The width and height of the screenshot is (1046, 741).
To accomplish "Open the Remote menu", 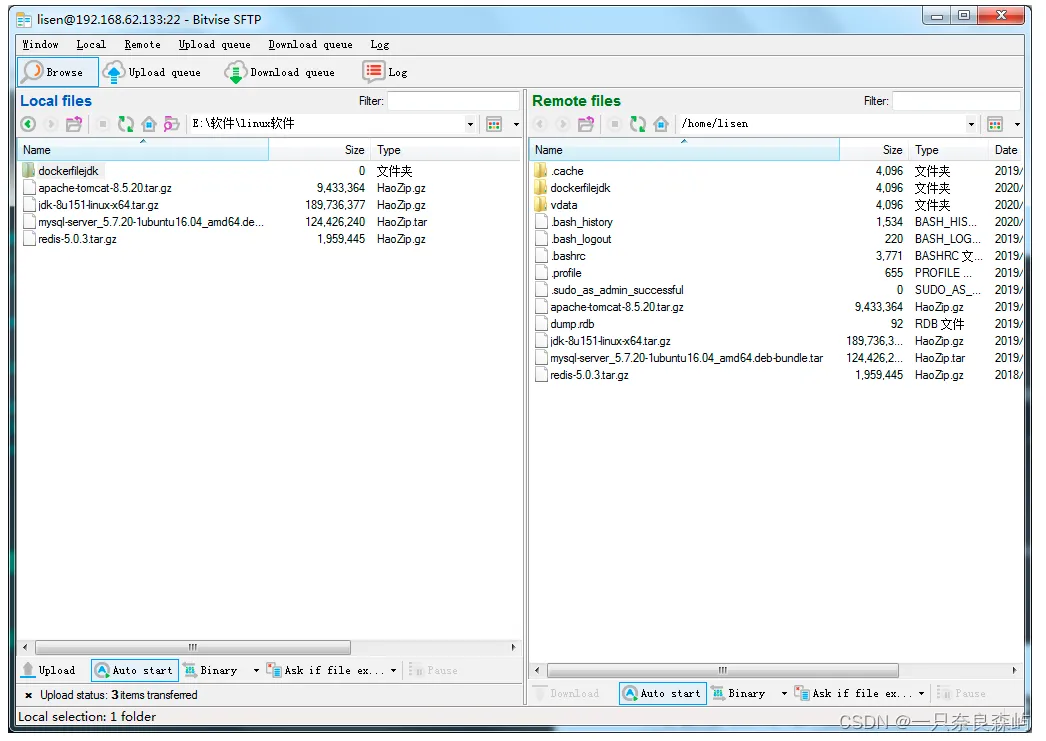I will [143, 45].
